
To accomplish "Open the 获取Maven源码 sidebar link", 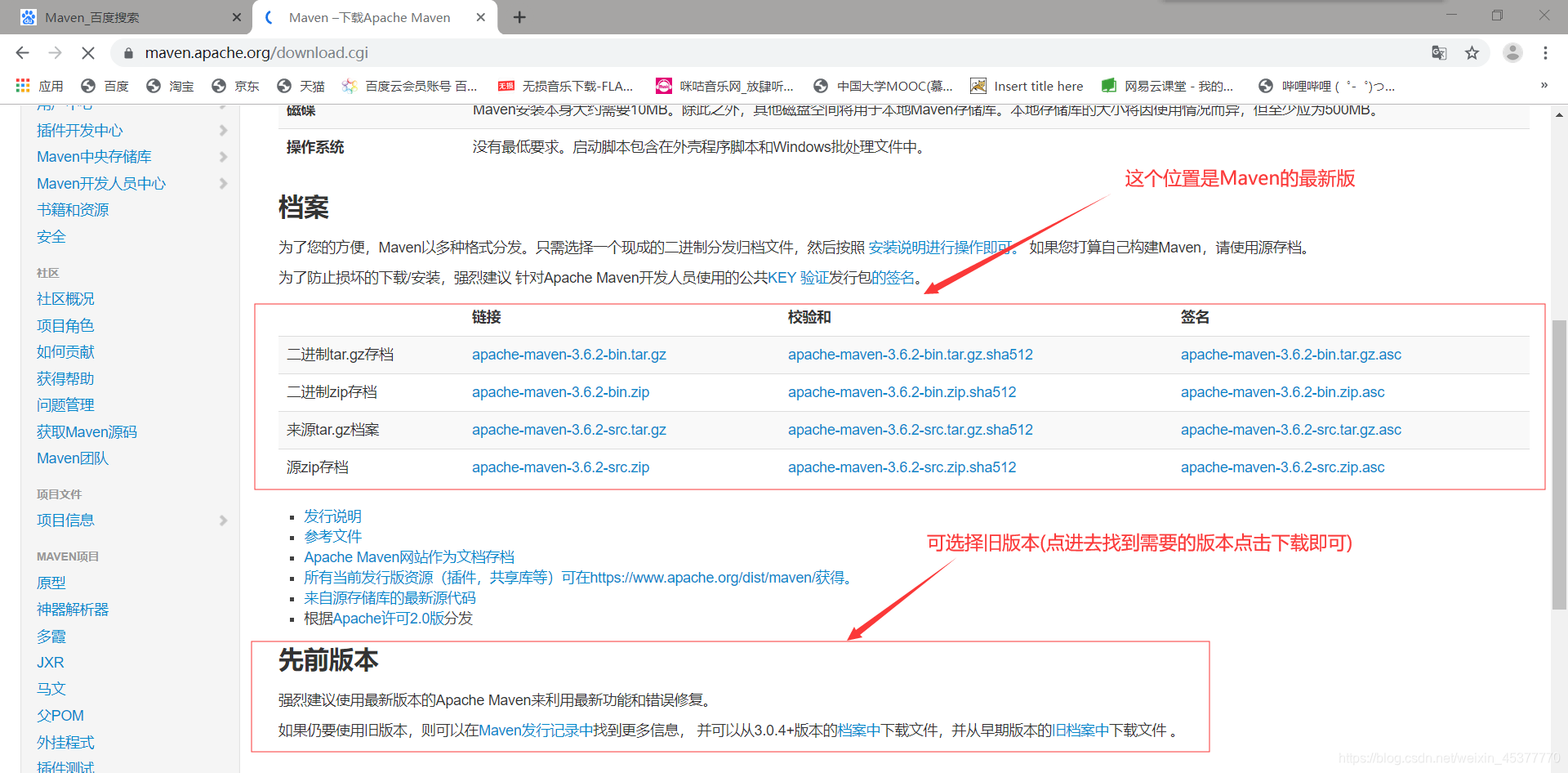I will 87,432.
